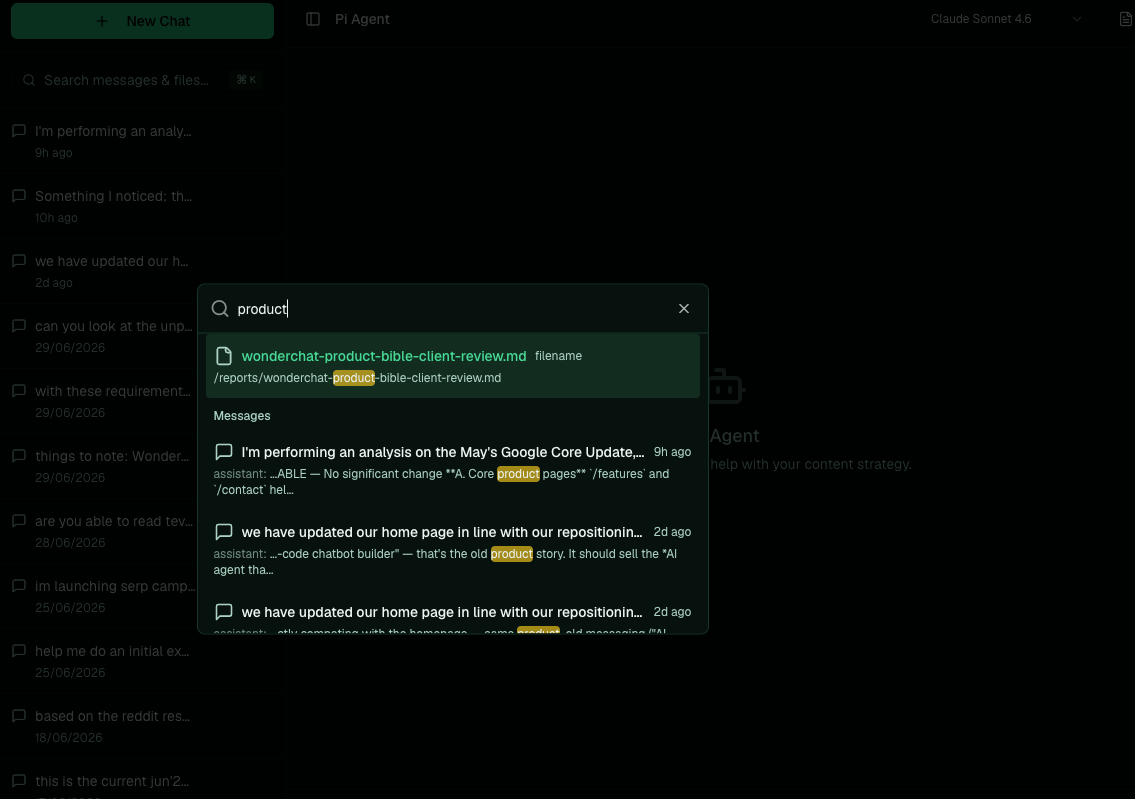Viewport: 1135px width, 799px height.
Task: Click the search dialog input containing 'product'
Action: pos(452,309)
